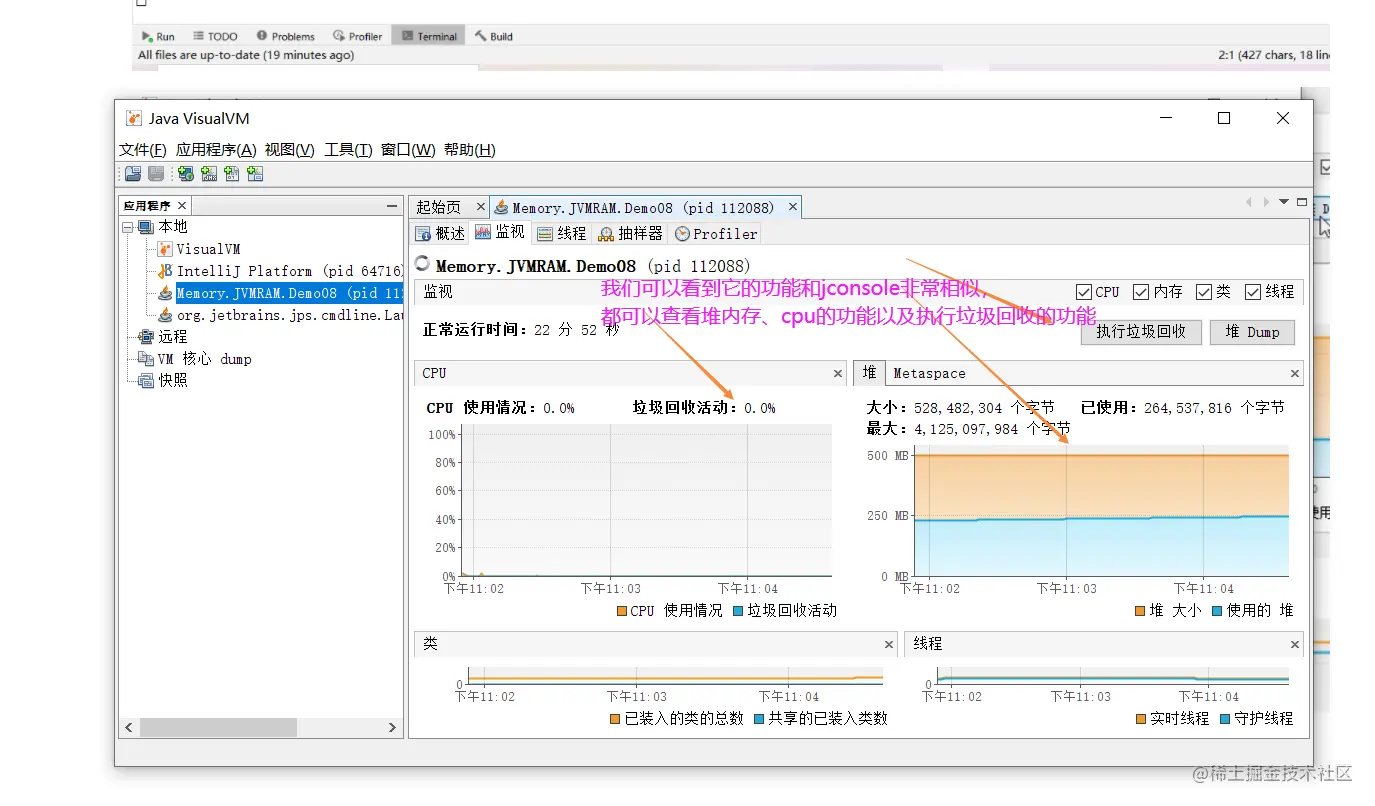
Task: Select the VM 核心 dump tree node
Action: (204, 359)
